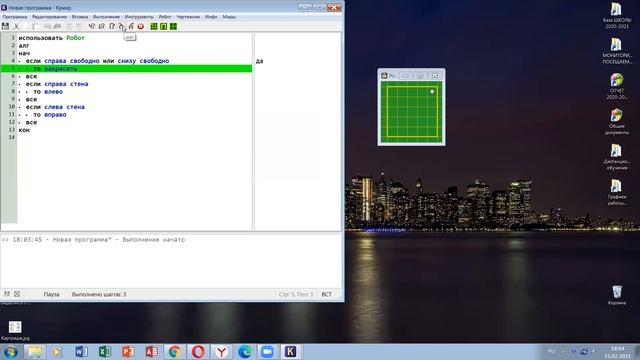
Task: Select the 'Дистанционное обучение' desktop icon
Action: point(616,157)
